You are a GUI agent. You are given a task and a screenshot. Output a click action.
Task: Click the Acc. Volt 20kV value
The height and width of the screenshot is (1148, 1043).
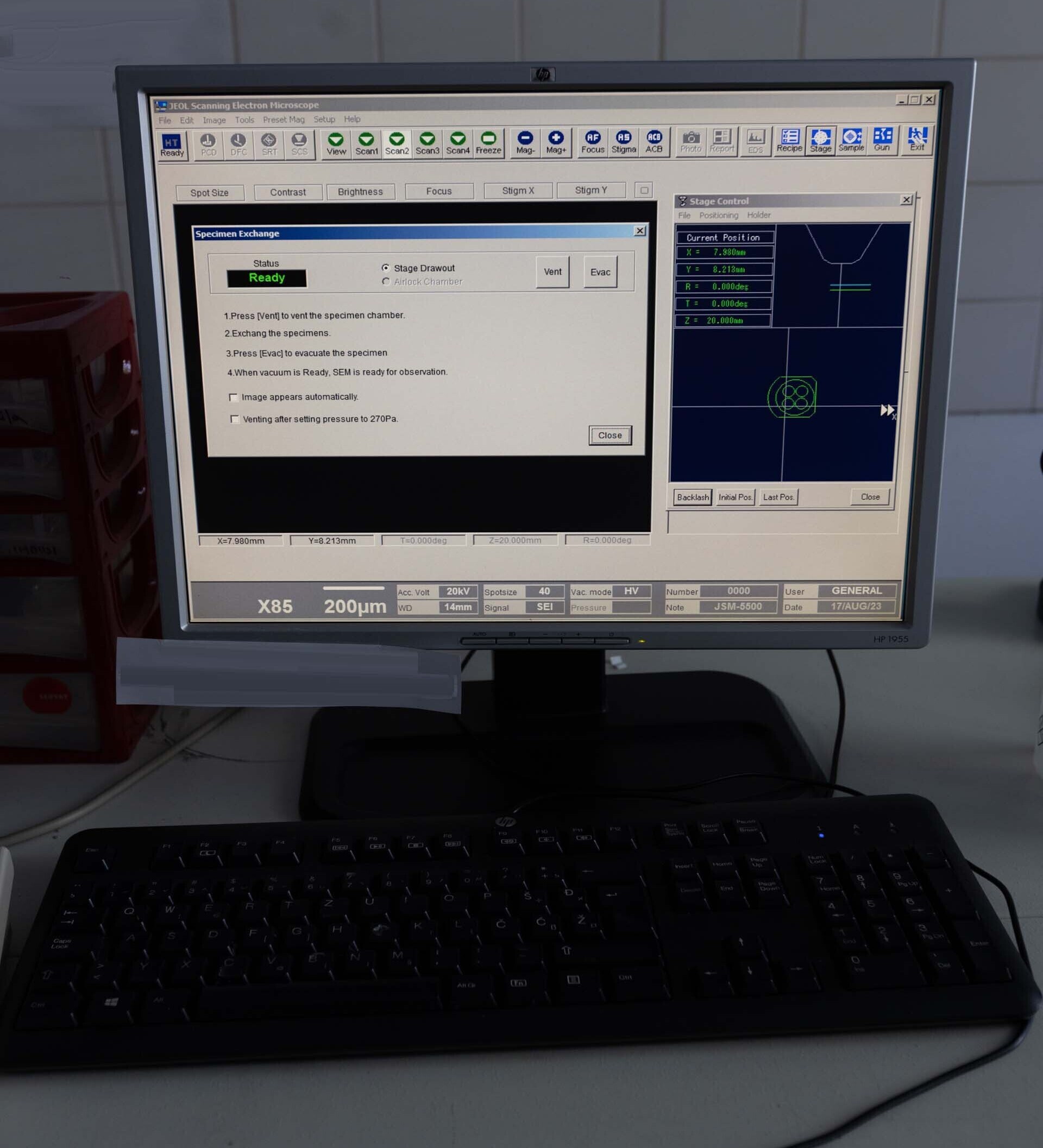click(458, 591)
